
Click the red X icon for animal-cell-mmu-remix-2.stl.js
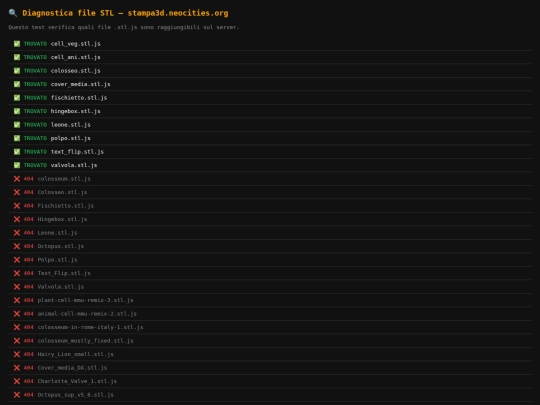[x=17, y=314]
